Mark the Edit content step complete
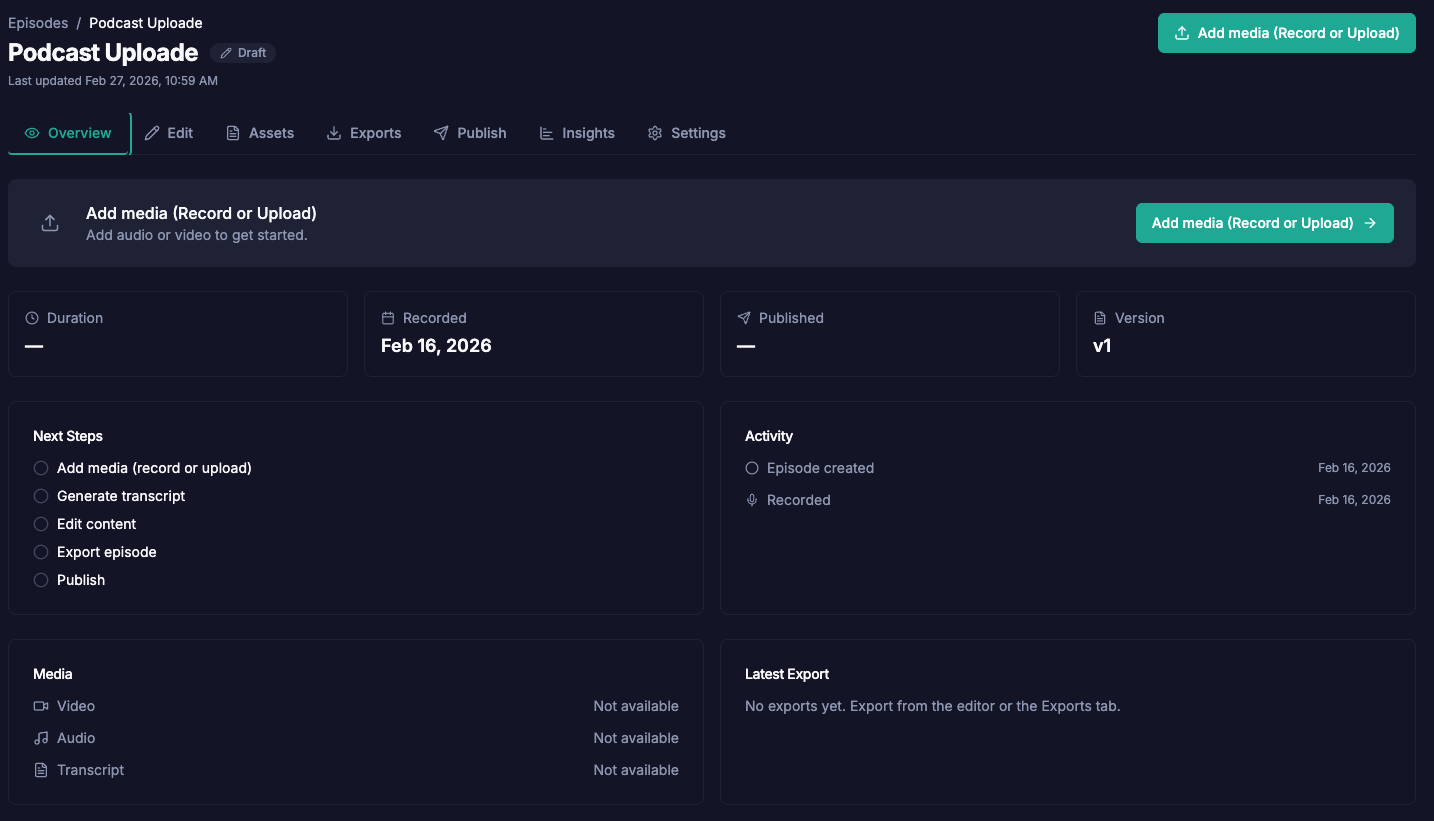Image resolution: width=1434 pixels, height=821 pixels. pos(41,524)
